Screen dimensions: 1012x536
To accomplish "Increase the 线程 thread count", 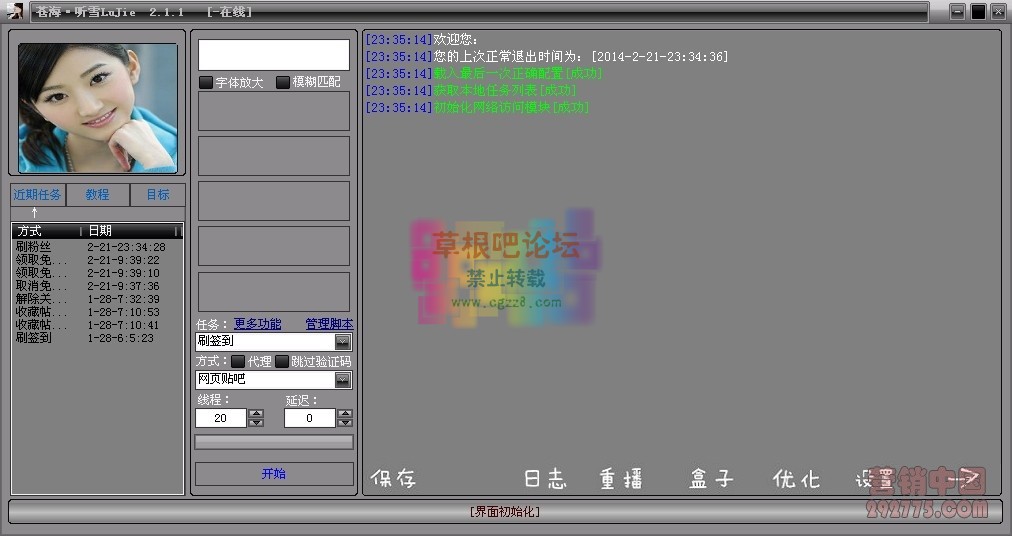I will point(256,413).
